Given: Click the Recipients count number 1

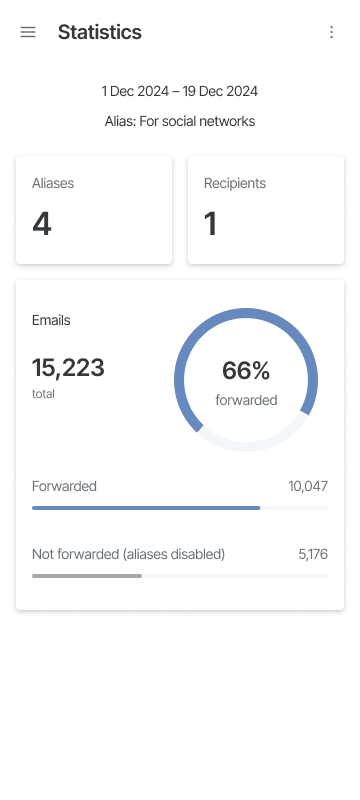Looking at the screenshot, I should [211, 224].
